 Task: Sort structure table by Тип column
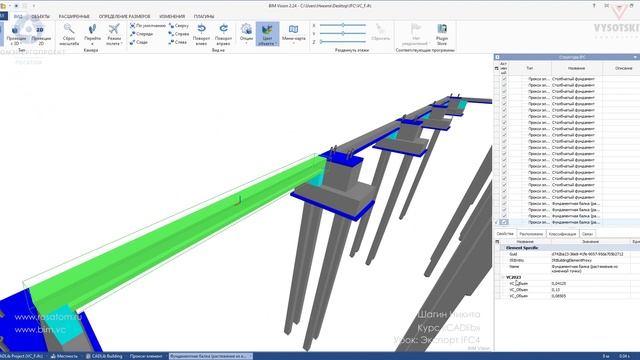[530, 68]
